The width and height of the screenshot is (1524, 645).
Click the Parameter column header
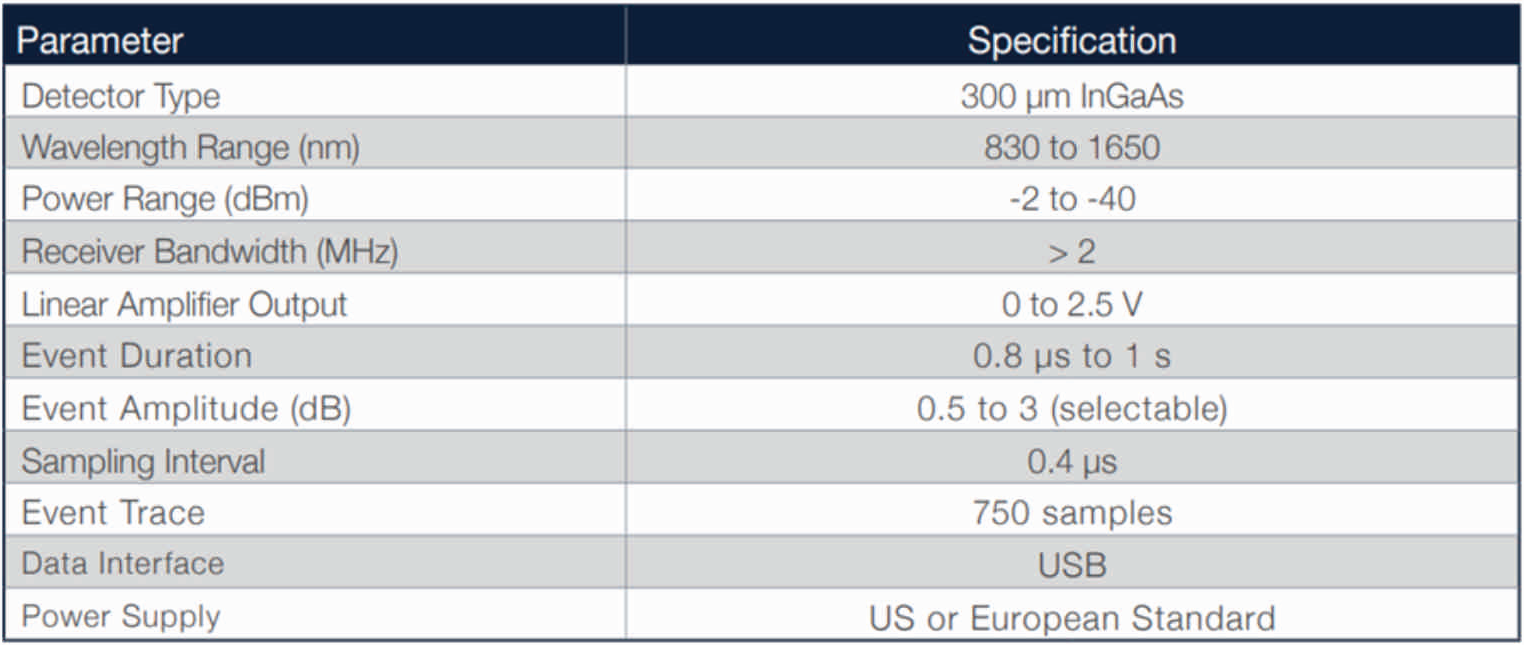click(x=101, y=41)
